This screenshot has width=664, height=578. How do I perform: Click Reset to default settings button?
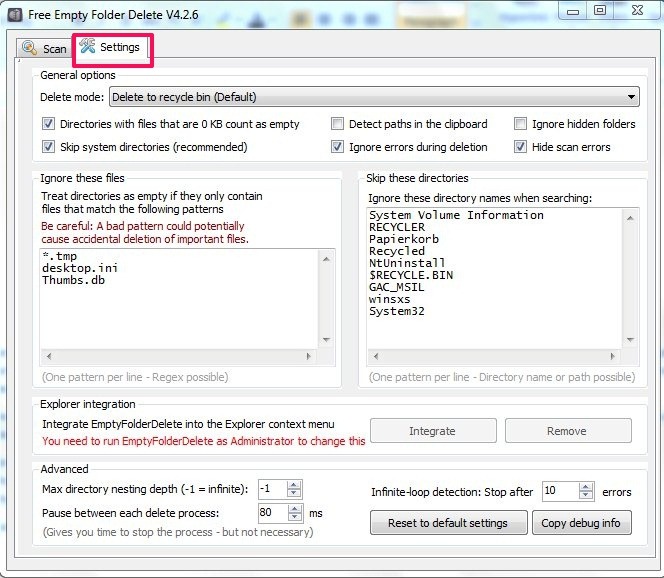coord(448,523)
